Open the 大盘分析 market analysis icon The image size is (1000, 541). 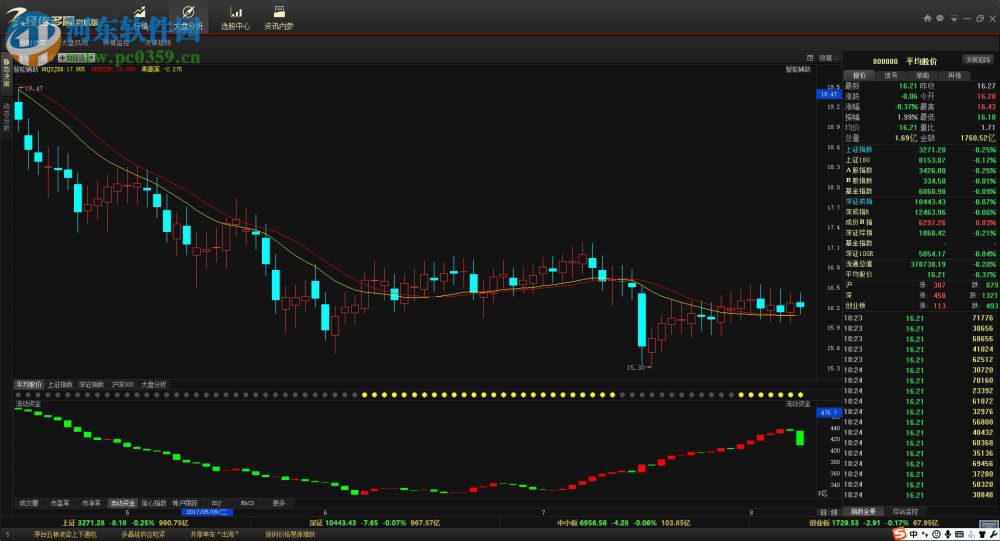tap(188, 18)
